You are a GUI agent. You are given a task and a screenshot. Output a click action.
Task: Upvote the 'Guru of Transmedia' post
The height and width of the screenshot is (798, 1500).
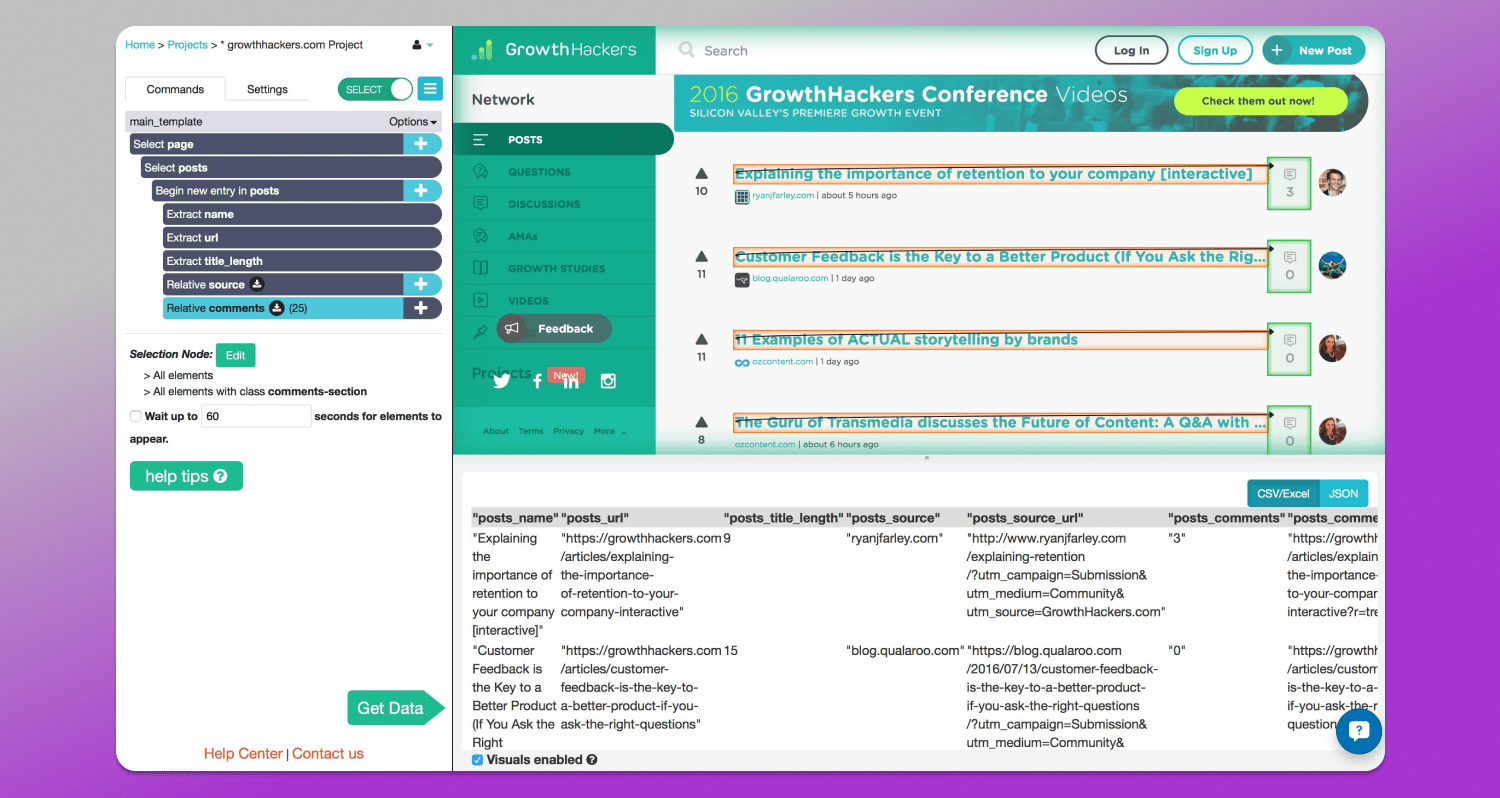pos(702,423)
